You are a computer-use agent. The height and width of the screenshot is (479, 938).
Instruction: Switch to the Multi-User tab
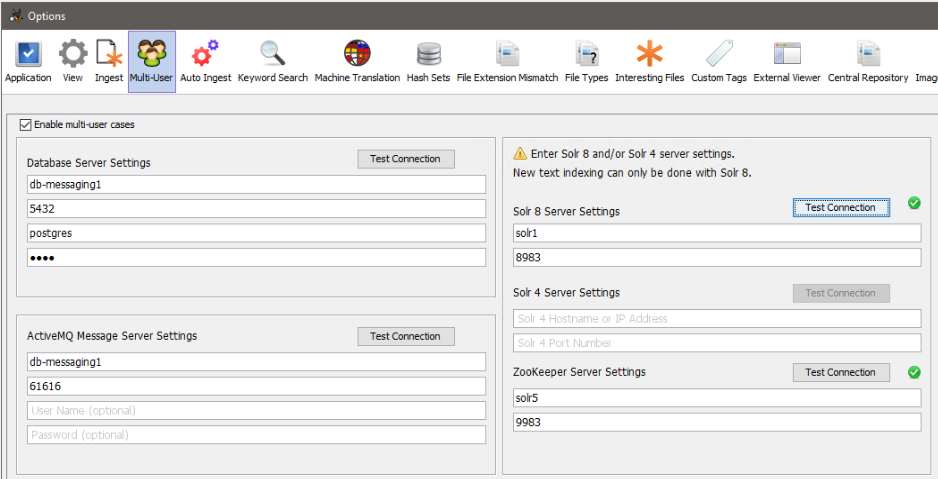152,60
